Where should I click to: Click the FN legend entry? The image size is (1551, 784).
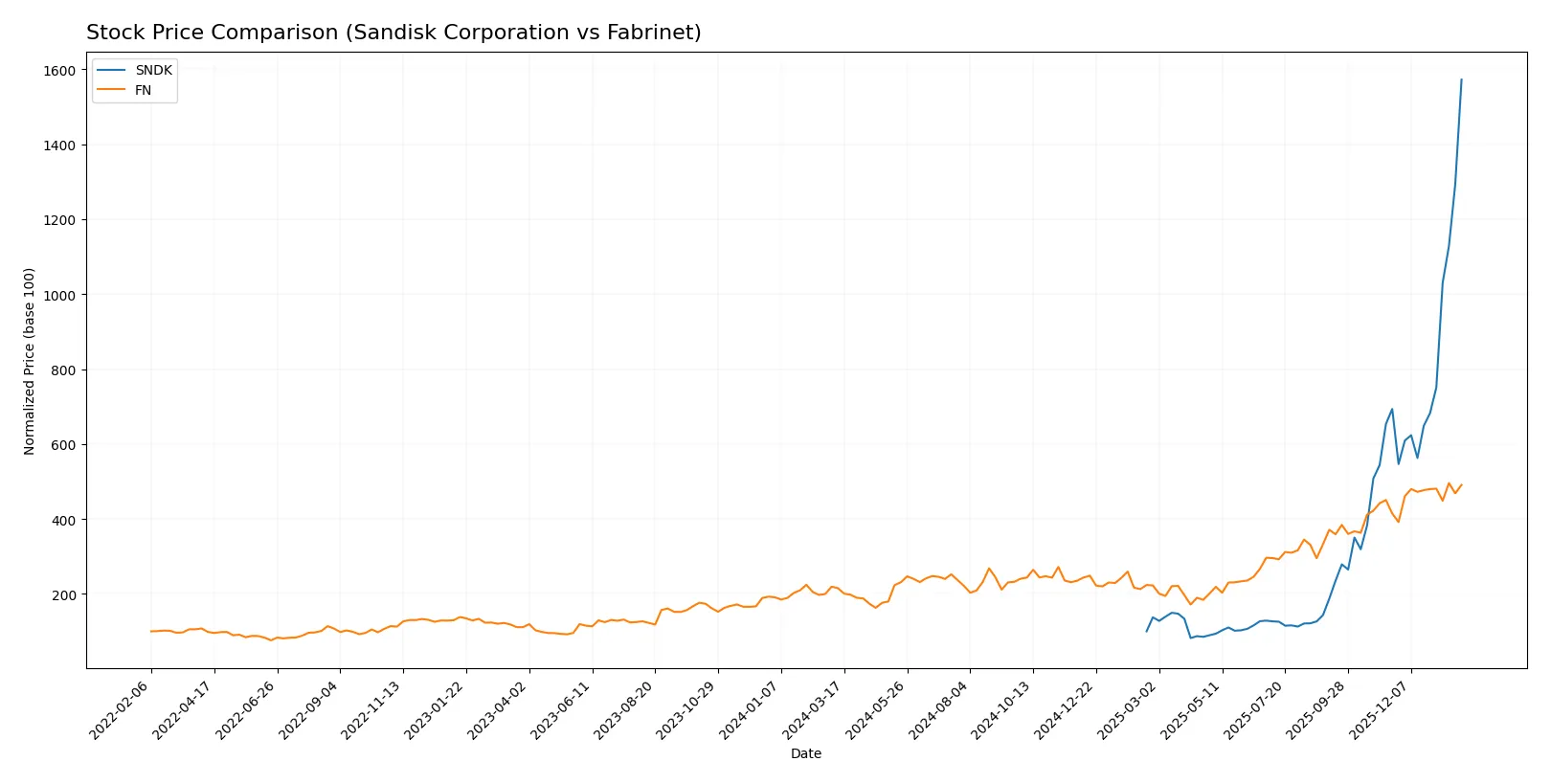click(x=124, y=91)
